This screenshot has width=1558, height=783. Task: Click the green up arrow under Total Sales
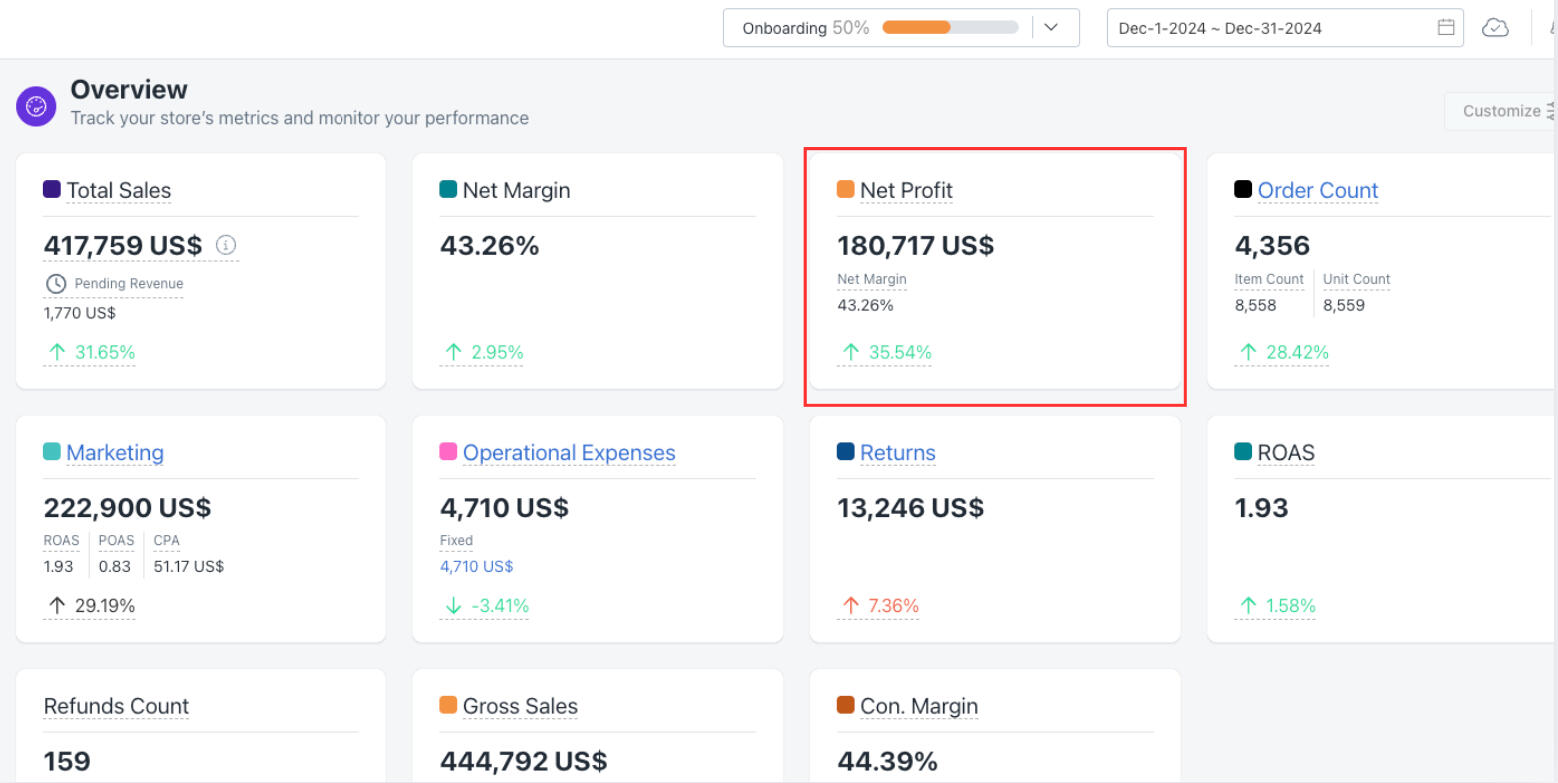[x=57, y=352]
